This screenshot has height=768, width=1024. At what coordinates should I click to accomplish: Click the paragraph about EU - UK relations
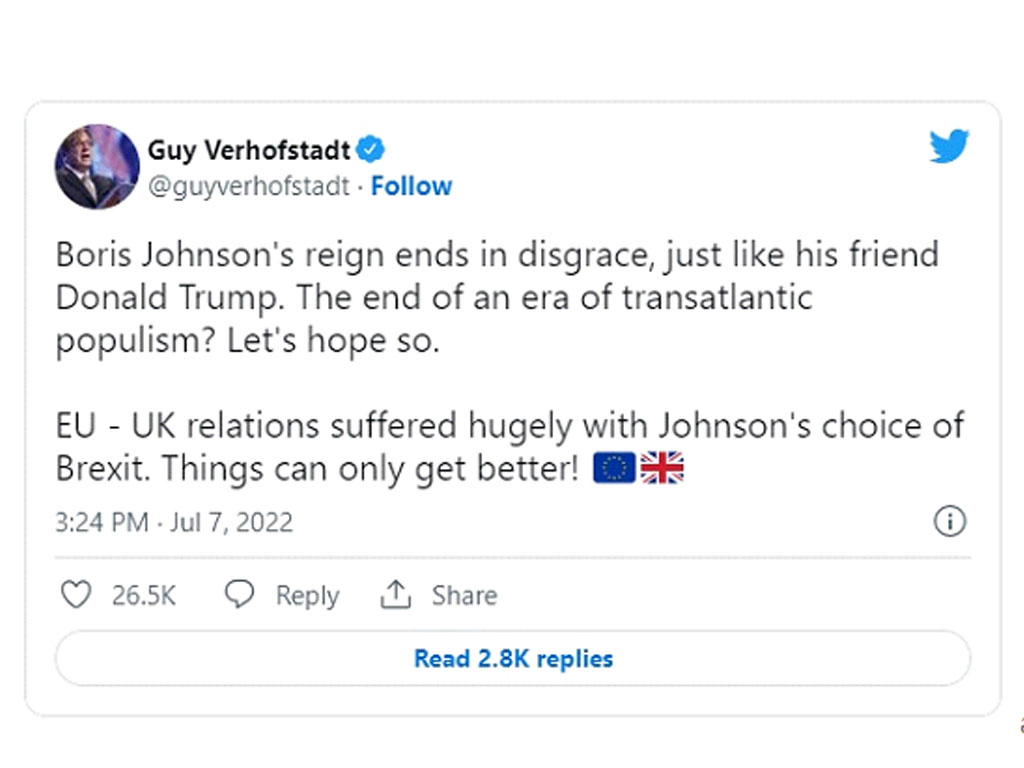click(x=510, y=447)
